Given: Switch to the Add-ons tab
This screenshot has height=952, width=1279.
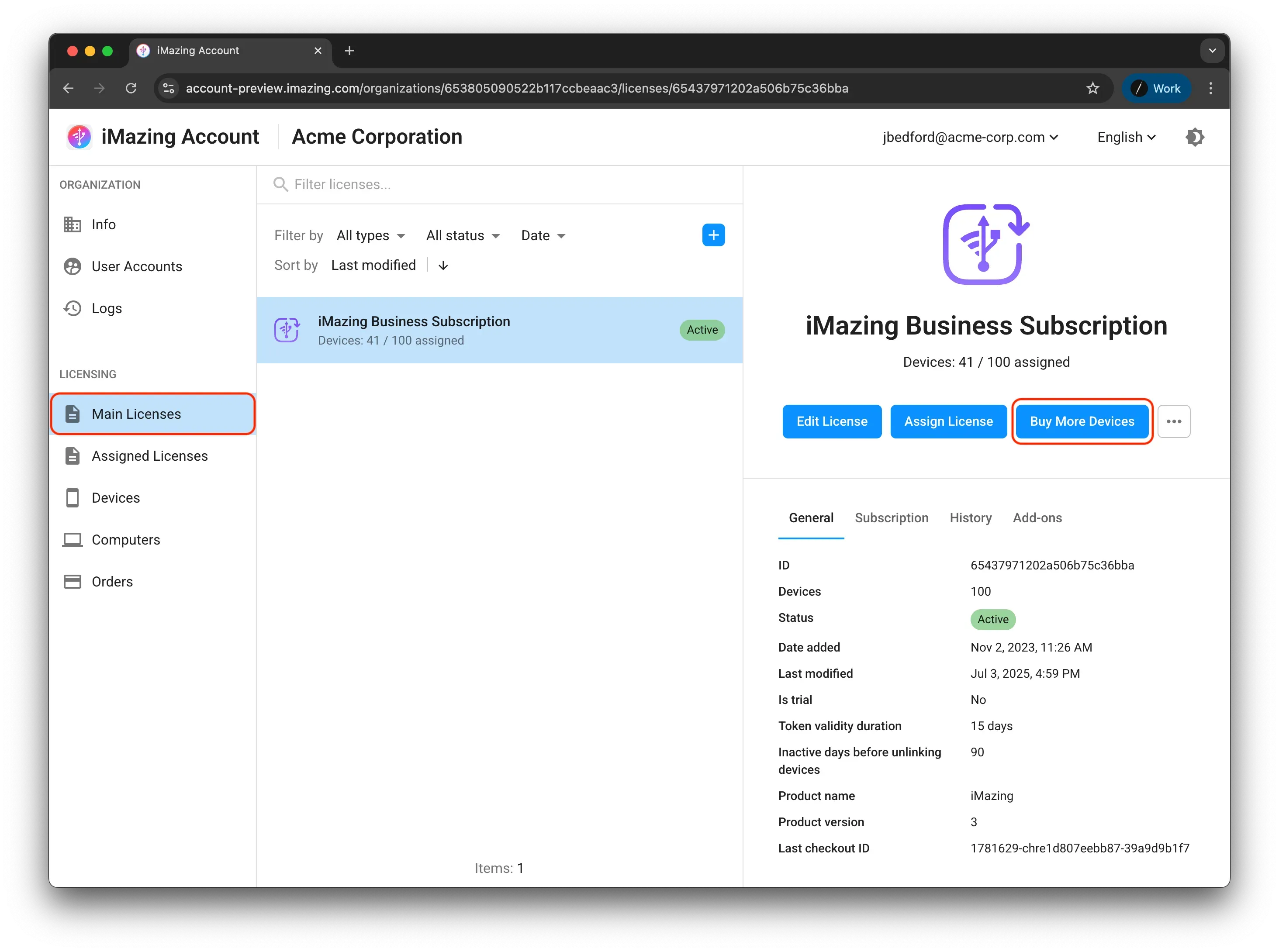Looking at the screenshot, I should click(x=1037, y=517).
